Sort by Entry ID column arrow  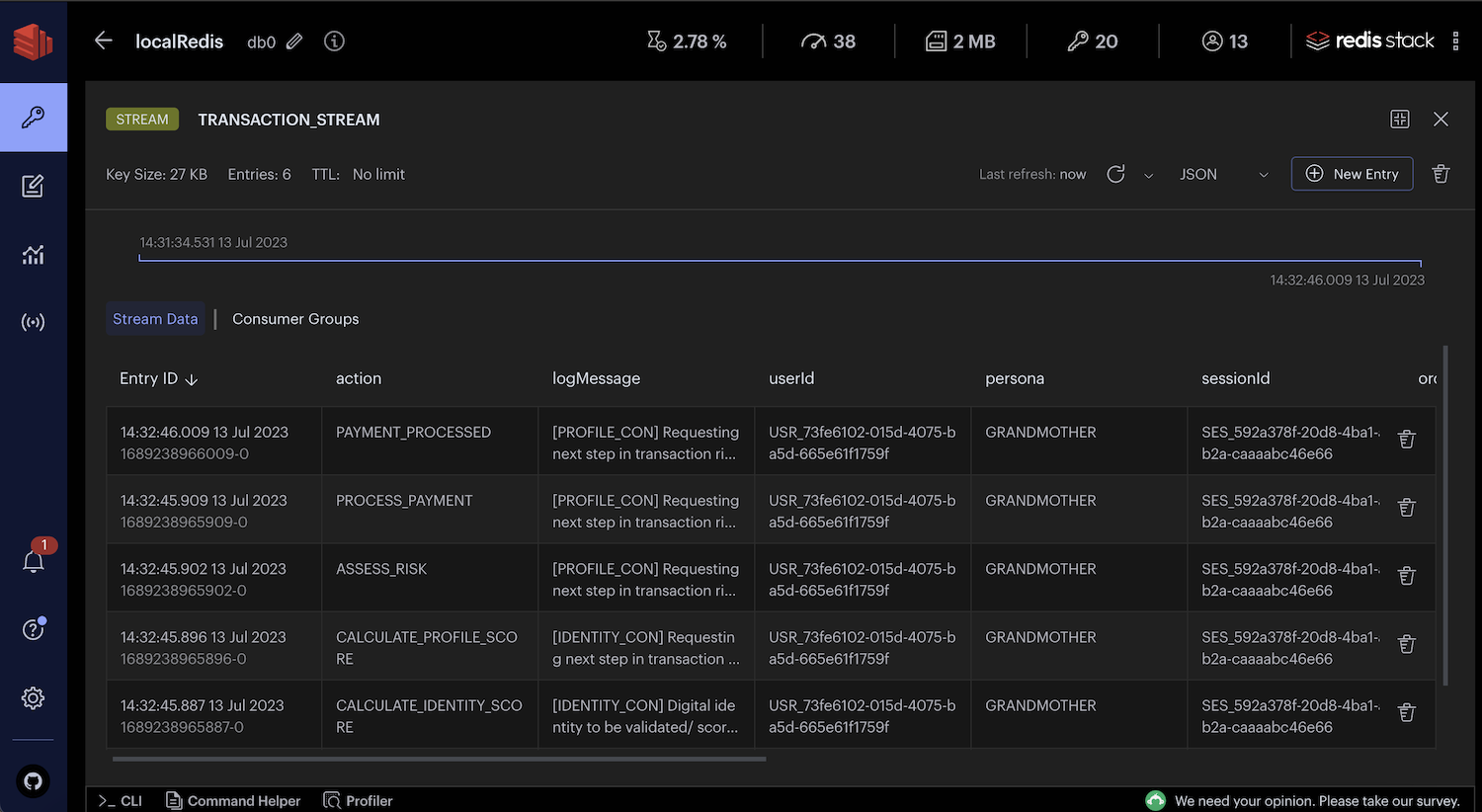192,379
